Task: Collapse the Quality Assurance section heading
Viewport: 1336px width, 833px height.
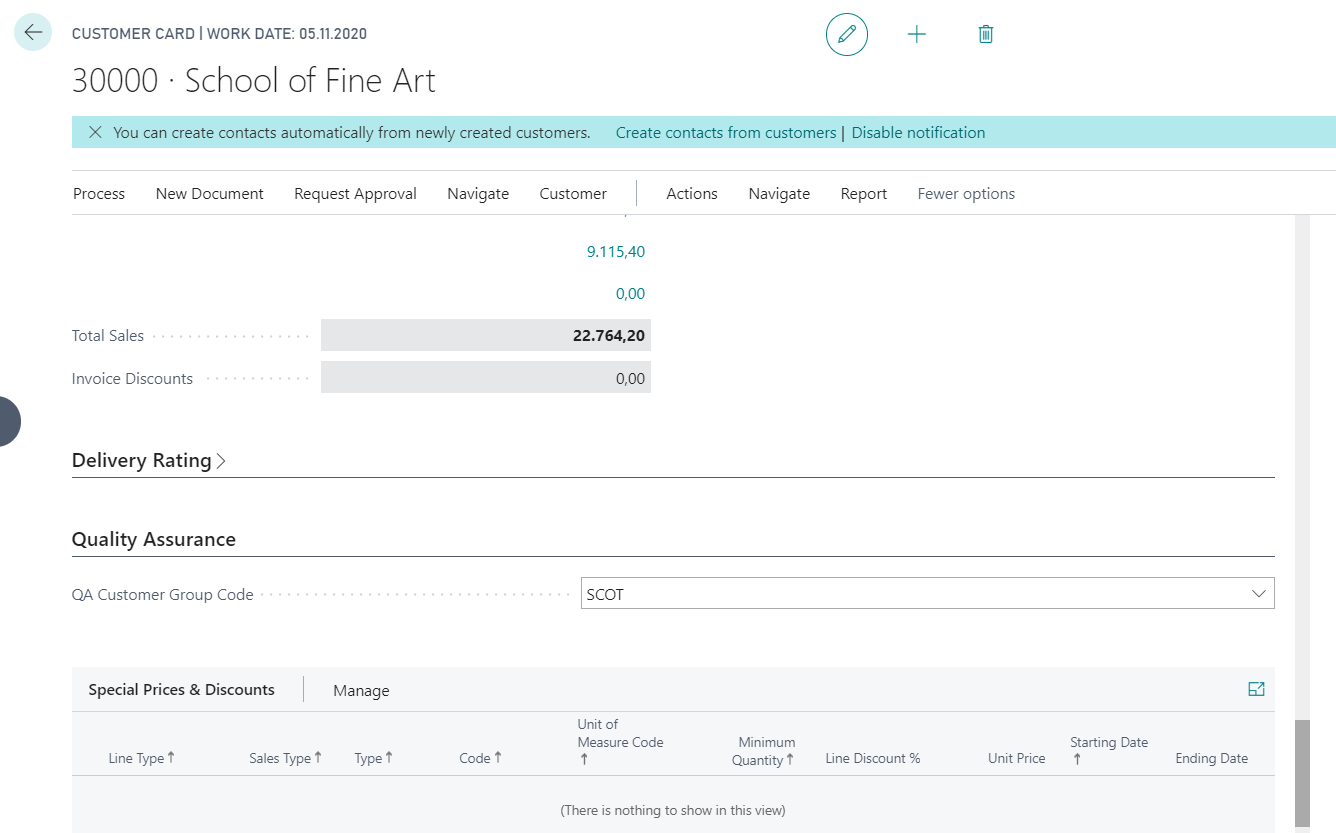Action: point(154,539)
